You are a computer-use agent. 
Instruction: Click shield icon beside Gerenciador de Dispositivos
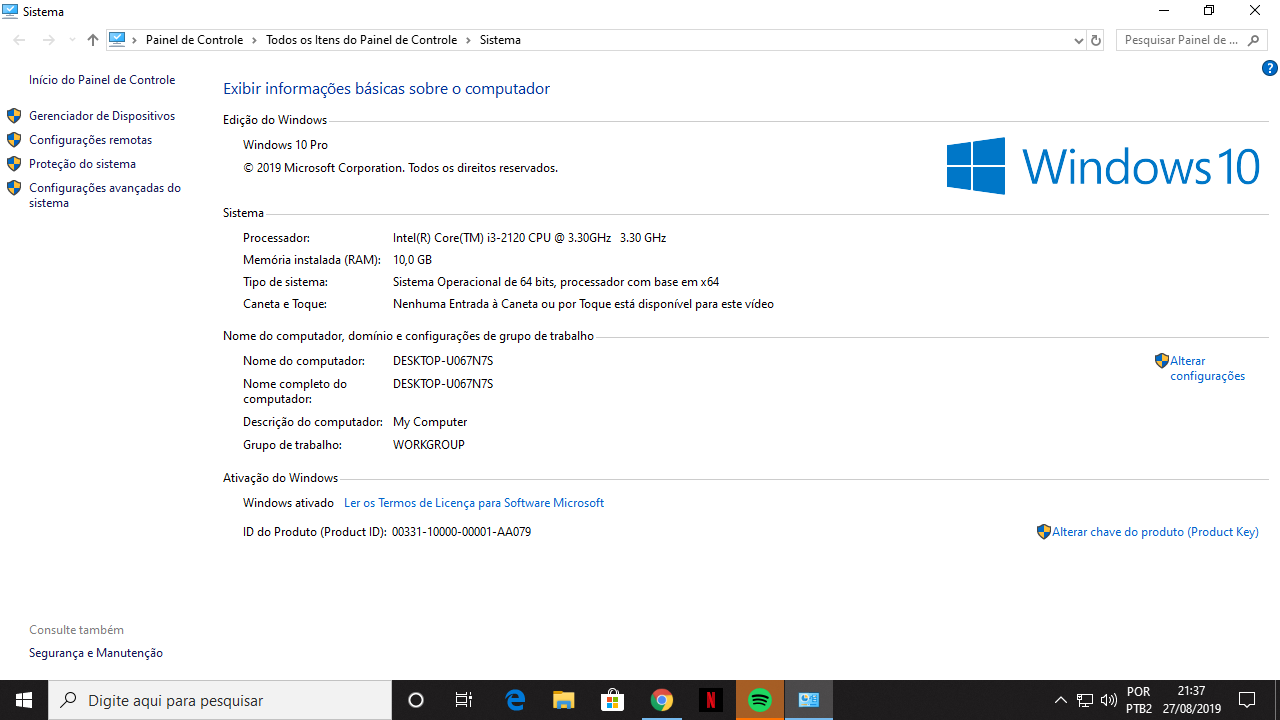[14, 116]
